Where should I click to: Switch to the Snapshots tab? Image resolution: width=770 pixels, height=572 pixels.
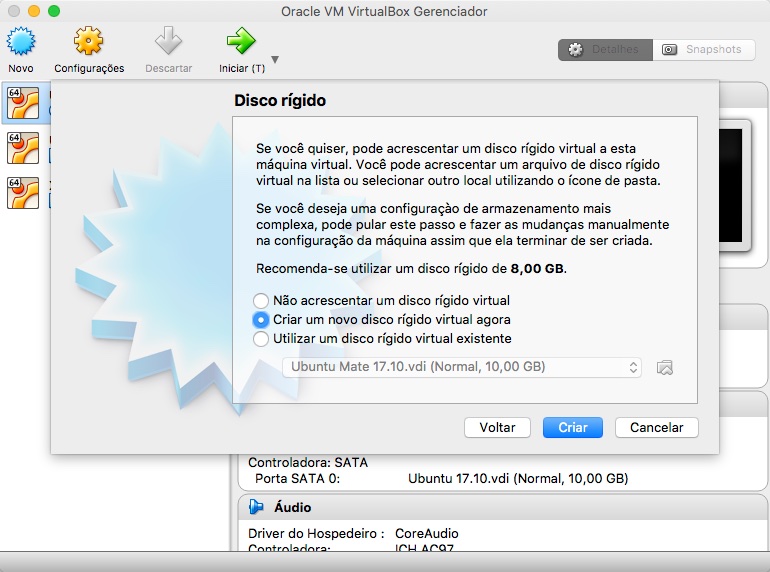tap(703, 49)
